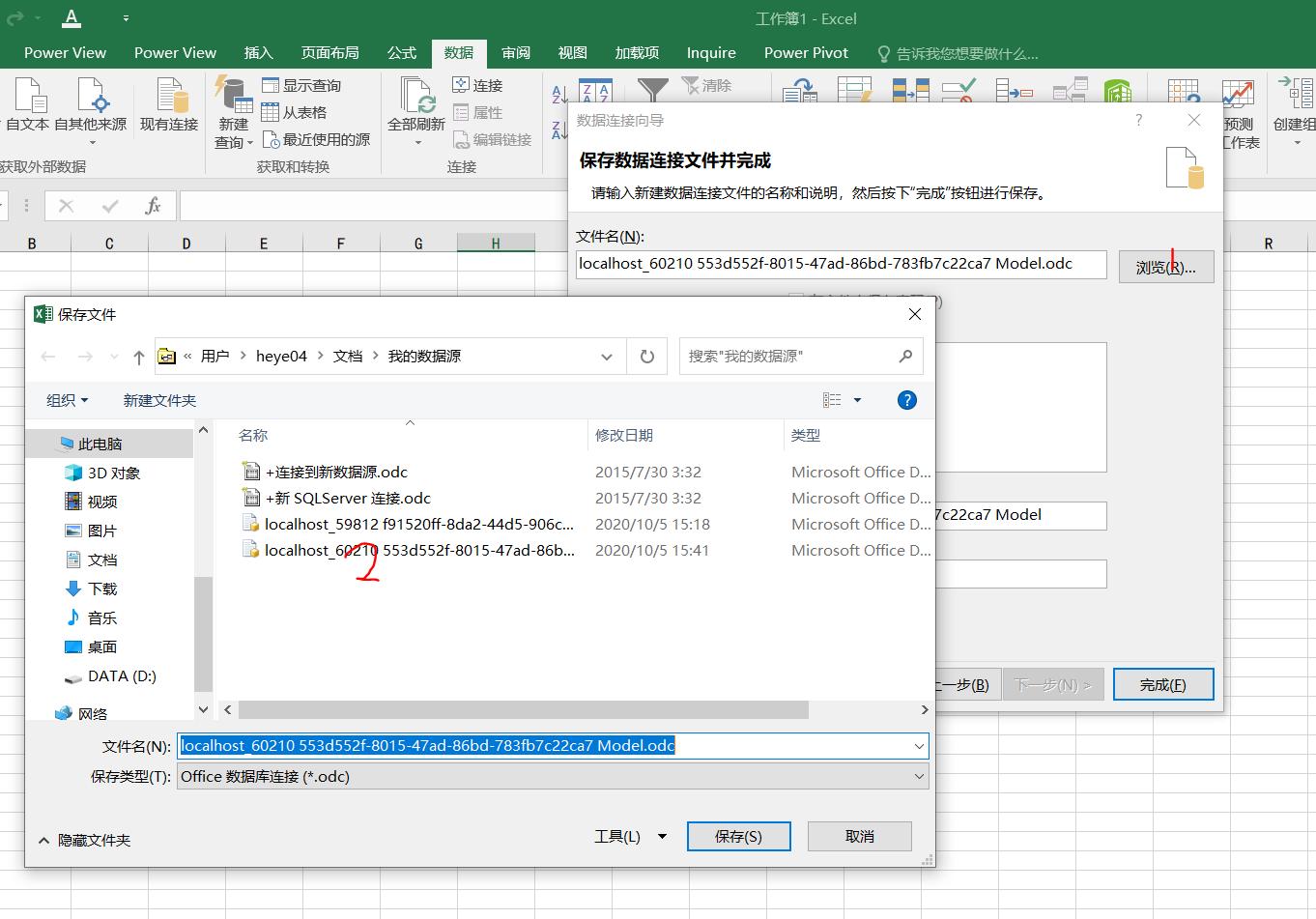The height and width of the screenshot is (919, 1316).
Task: Open Recent Sources (最近使用的源)
Action: pos(317,139)
